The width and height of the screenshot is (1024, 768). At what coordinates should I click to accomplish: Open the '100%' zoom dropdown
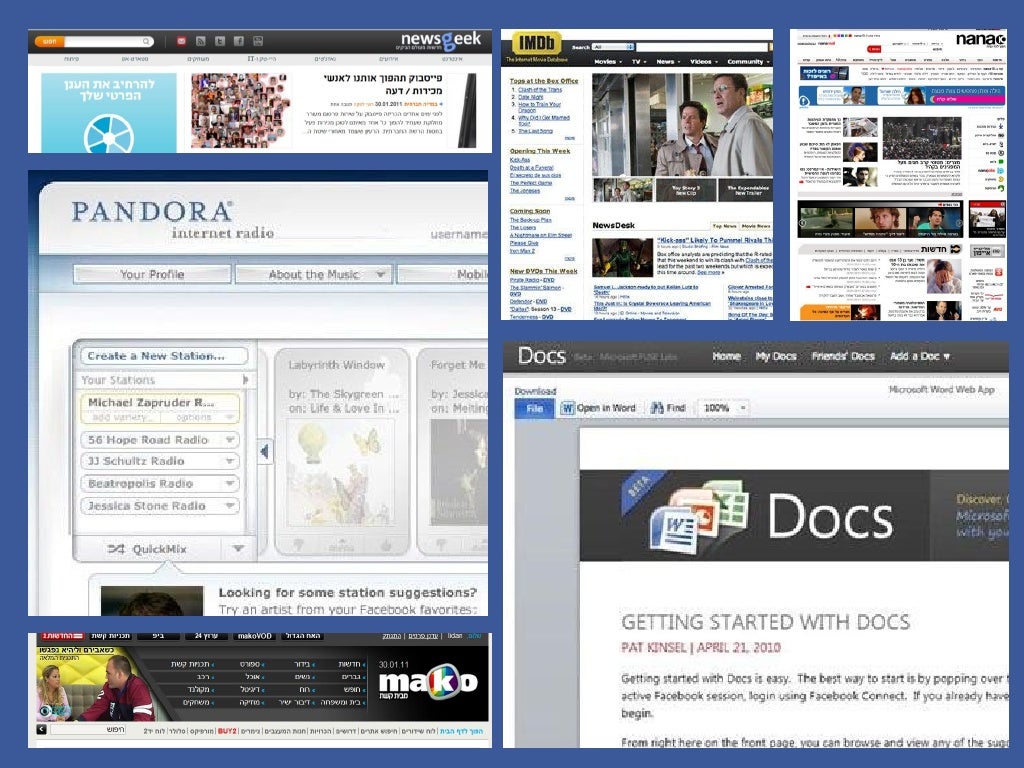[x=723, y=408]
